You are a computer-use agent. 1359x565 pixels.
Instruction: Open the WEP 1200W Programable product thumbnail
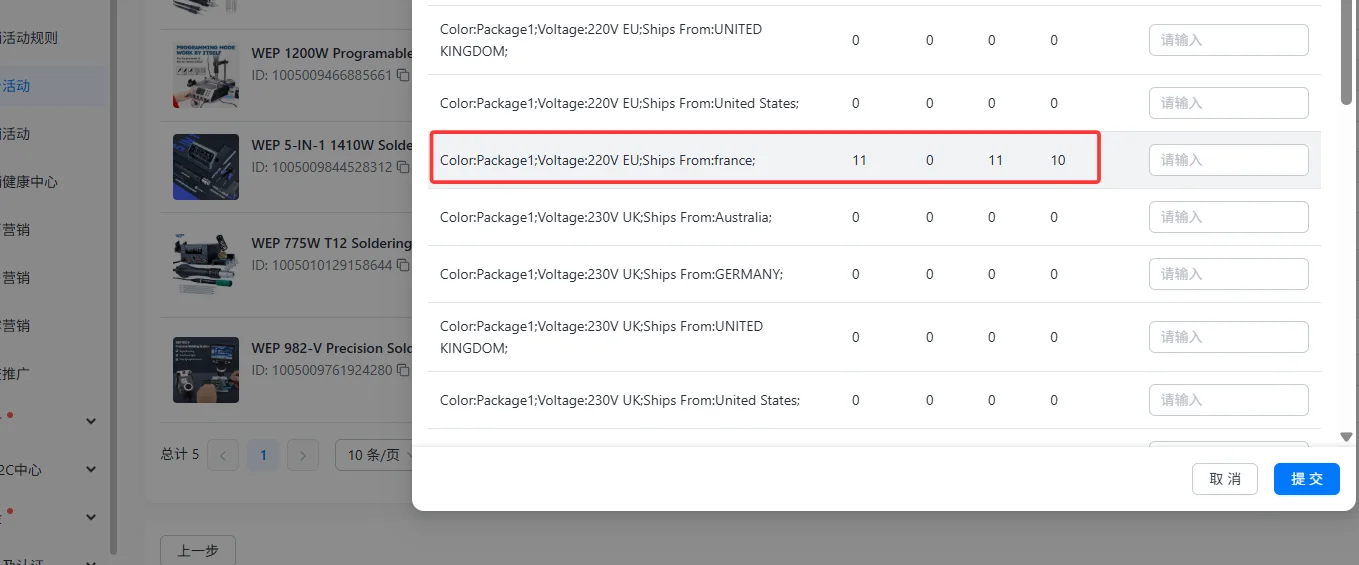tap(205, 75)
